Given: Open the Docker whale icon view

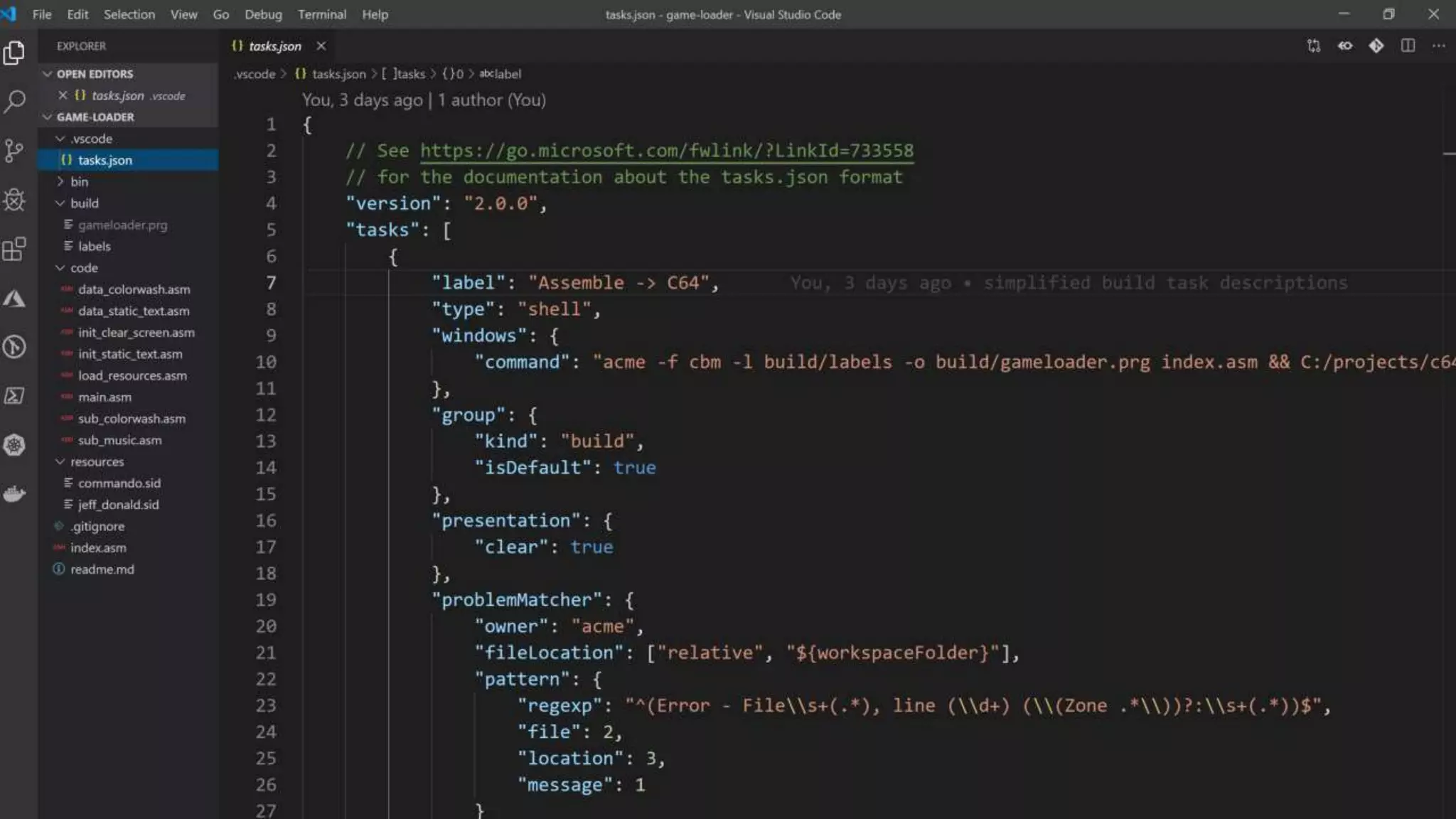Looking at the screenshot, I should tap(14, 493).
